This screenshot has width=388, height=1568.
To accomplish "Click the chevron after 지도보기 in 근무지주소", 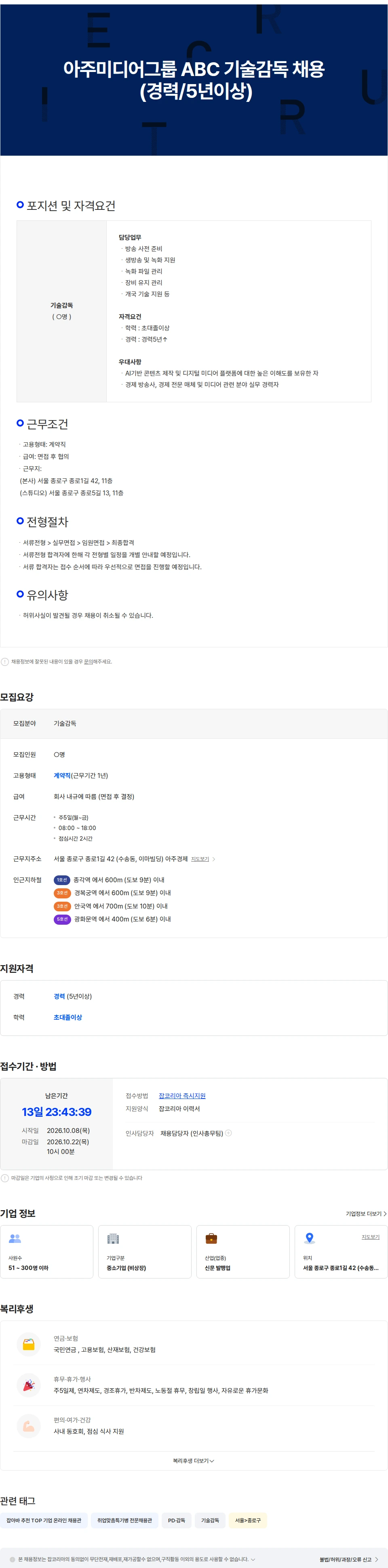I will click(213, 859).
